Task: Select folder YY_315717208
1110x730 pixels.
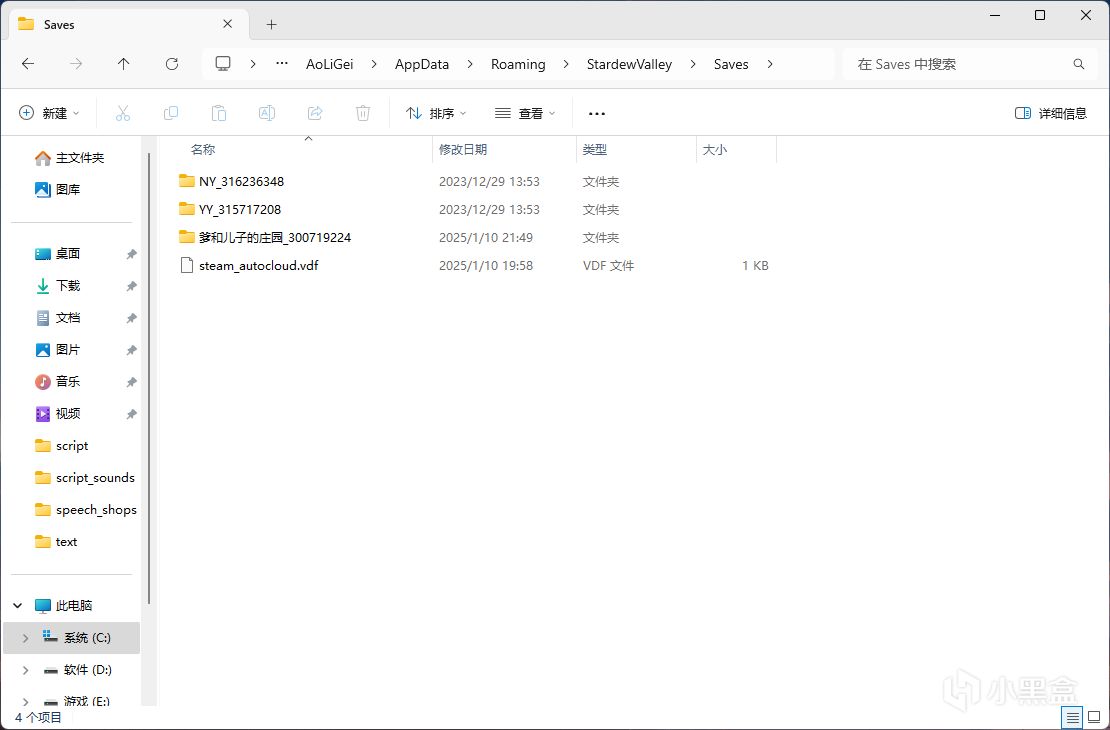Action: pyautogui.click(x=240, y=210)
